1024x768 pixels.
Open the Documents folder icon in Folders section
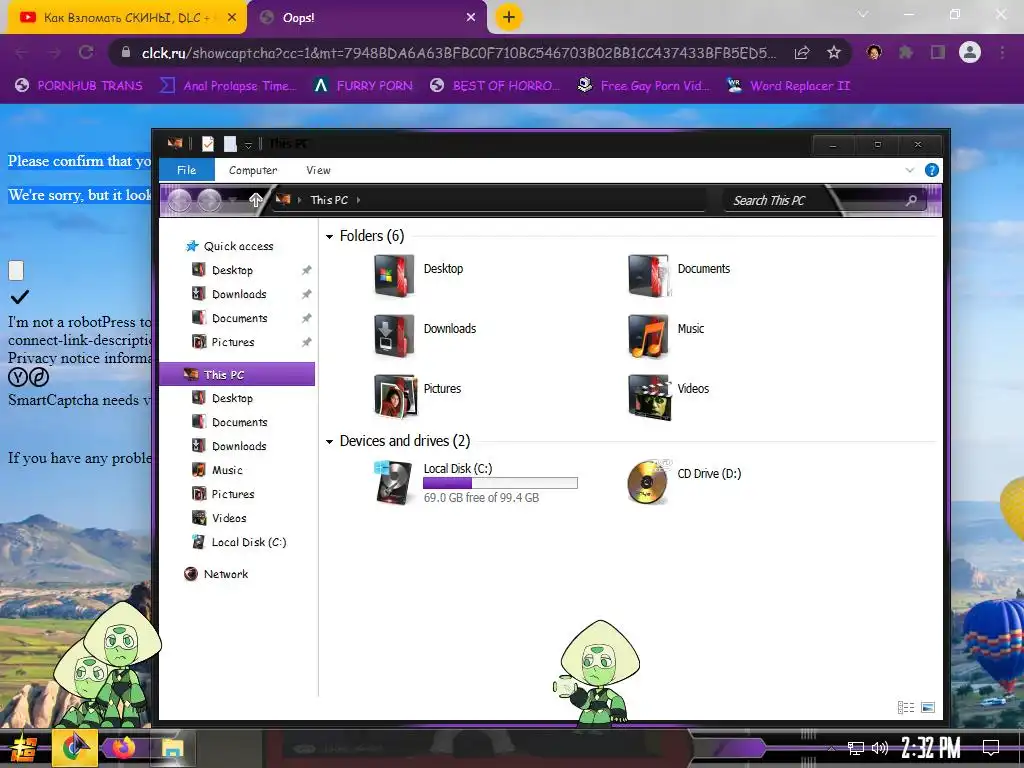click(648, 276)
